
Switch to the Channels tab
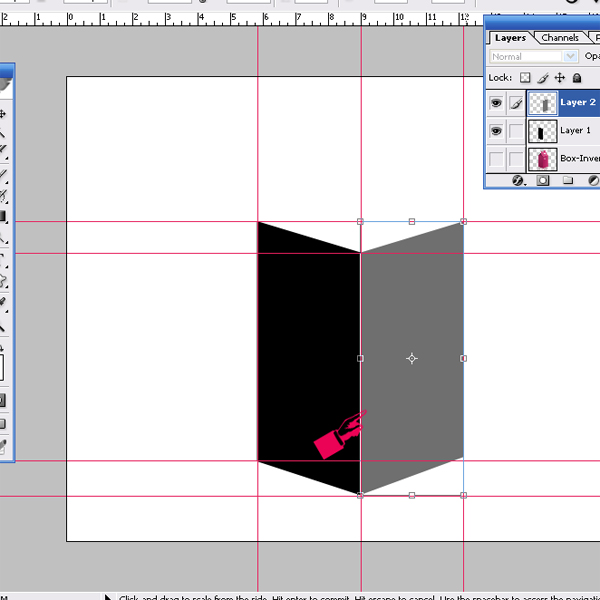coord(560,38)
